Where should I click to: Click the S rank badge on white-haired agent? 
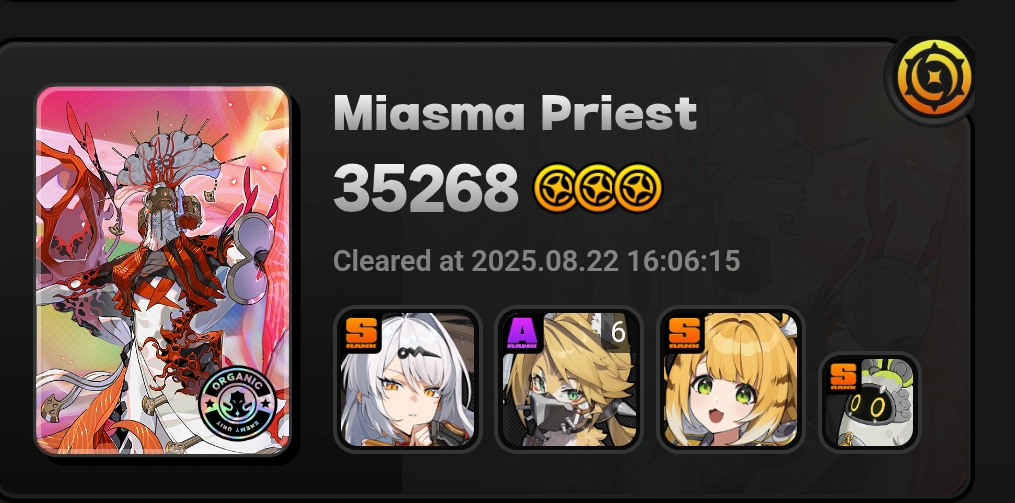(x=361, y=334)
